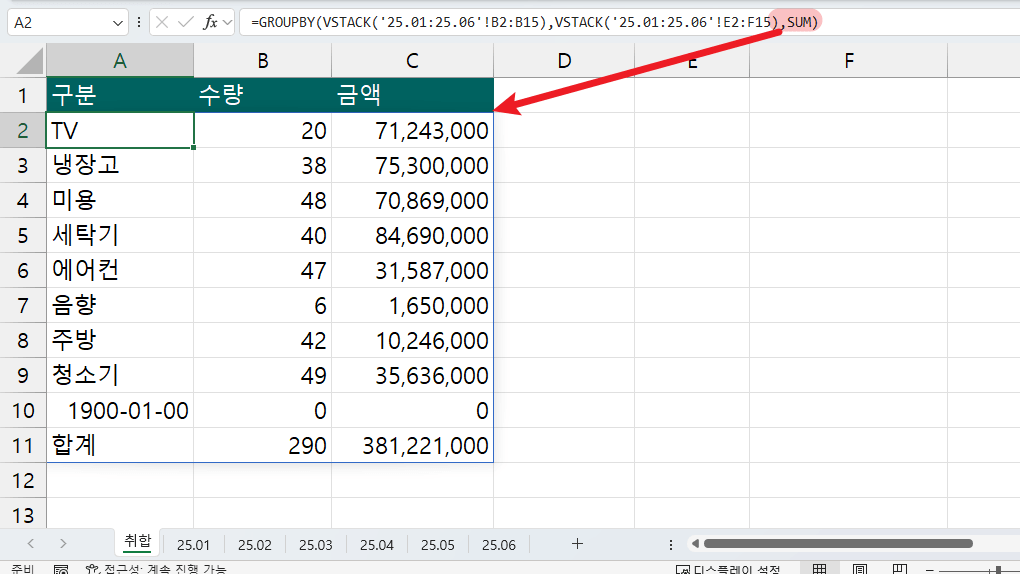Select total amount cell 381,221,000

412,445
